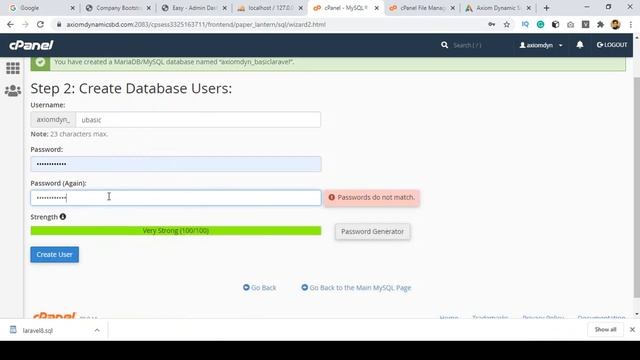
Task: Follow the Go Back link
Action: point(260,288)
